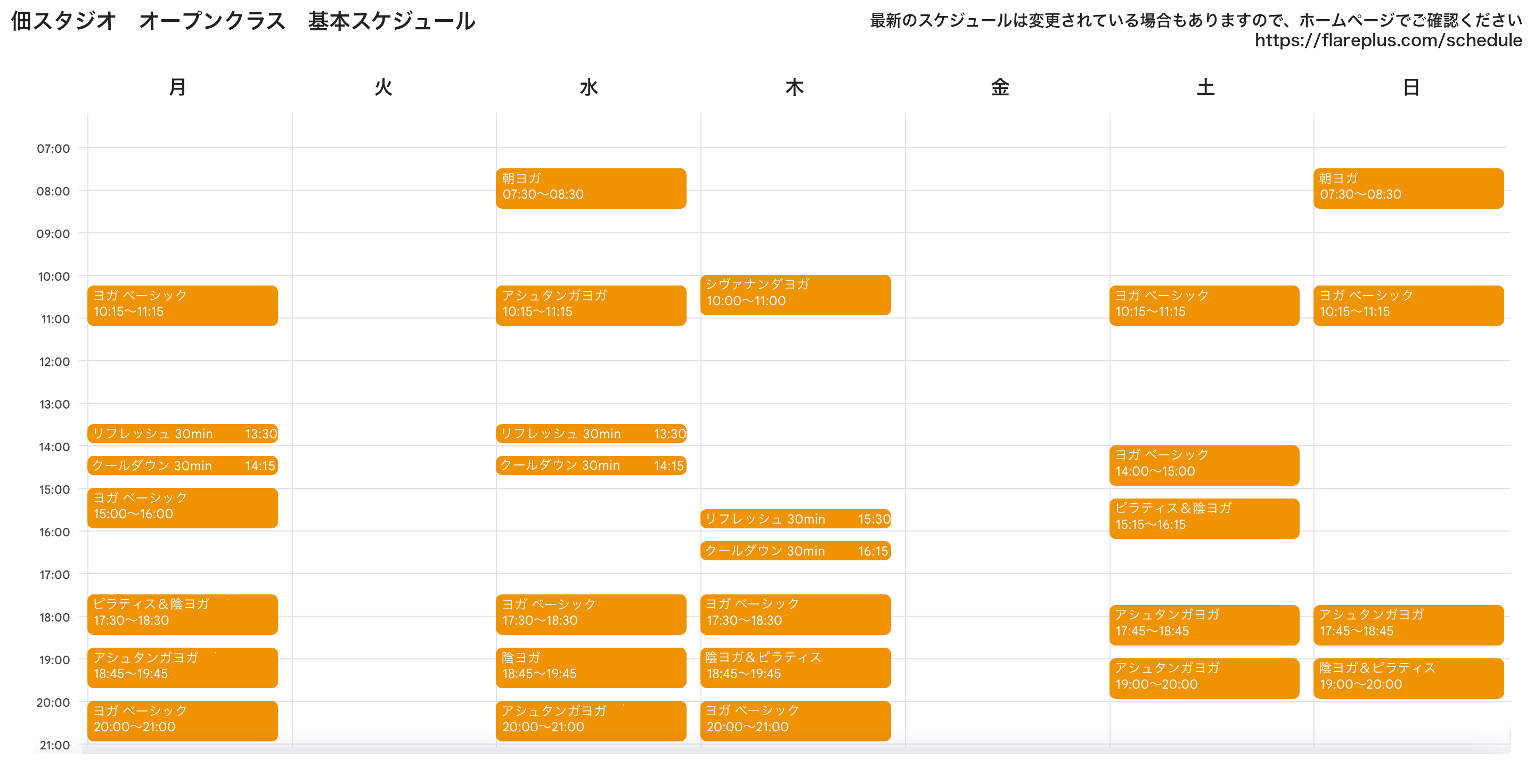Click the 火 Tuesday column header
The height and width of the screenshot is (784, 1534).
383,87
